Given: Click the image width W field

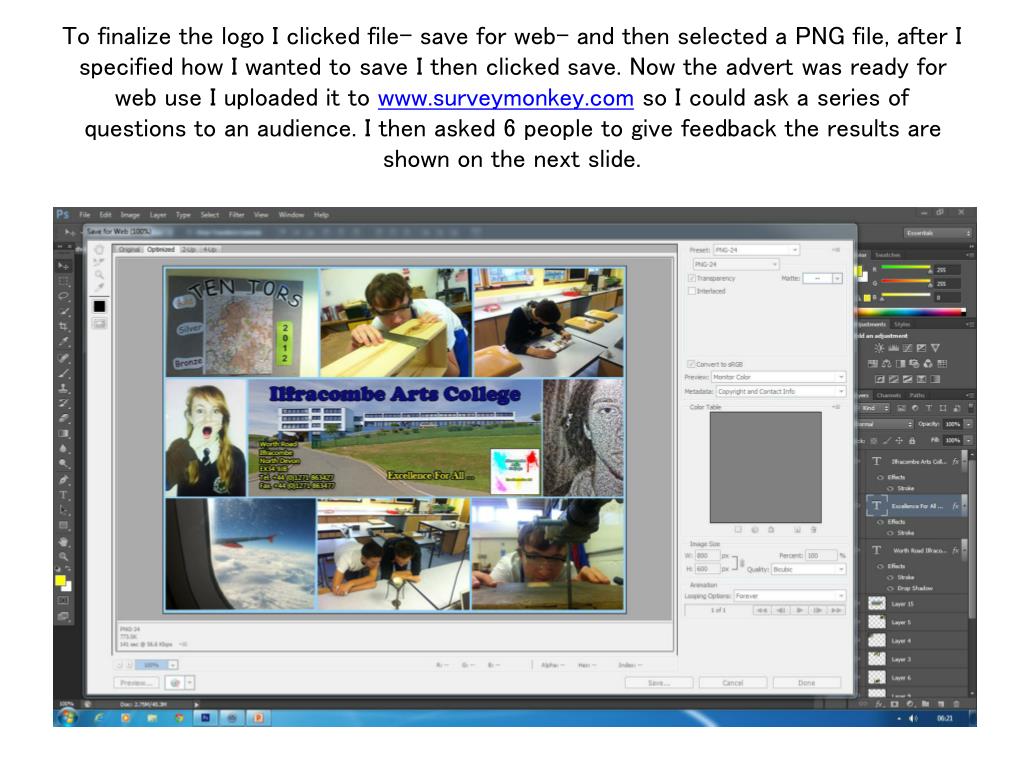Looking at the screenshot, I should click(707, 556).
